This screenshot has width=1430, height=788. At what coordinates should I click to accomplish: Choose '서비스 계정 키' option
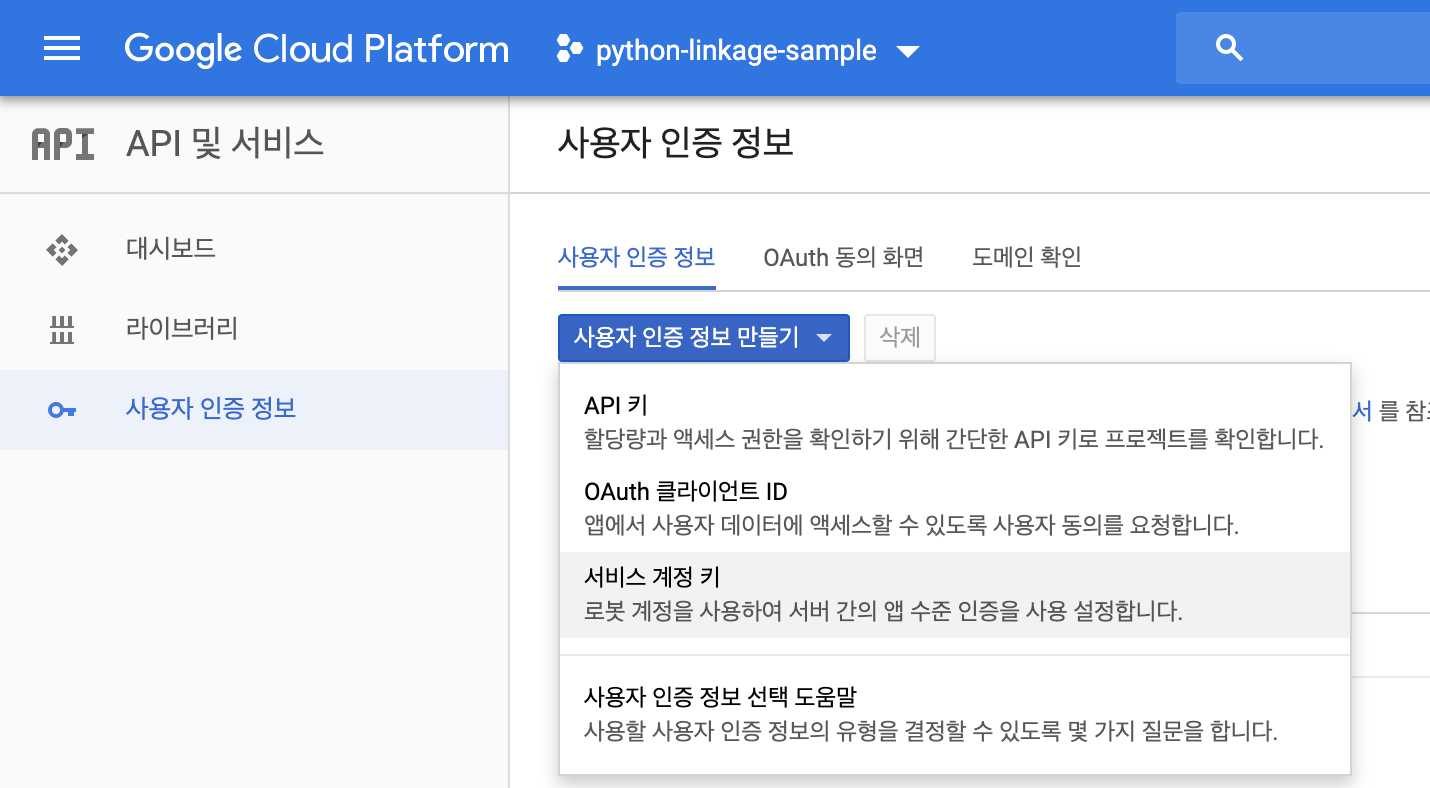(954, 595)
